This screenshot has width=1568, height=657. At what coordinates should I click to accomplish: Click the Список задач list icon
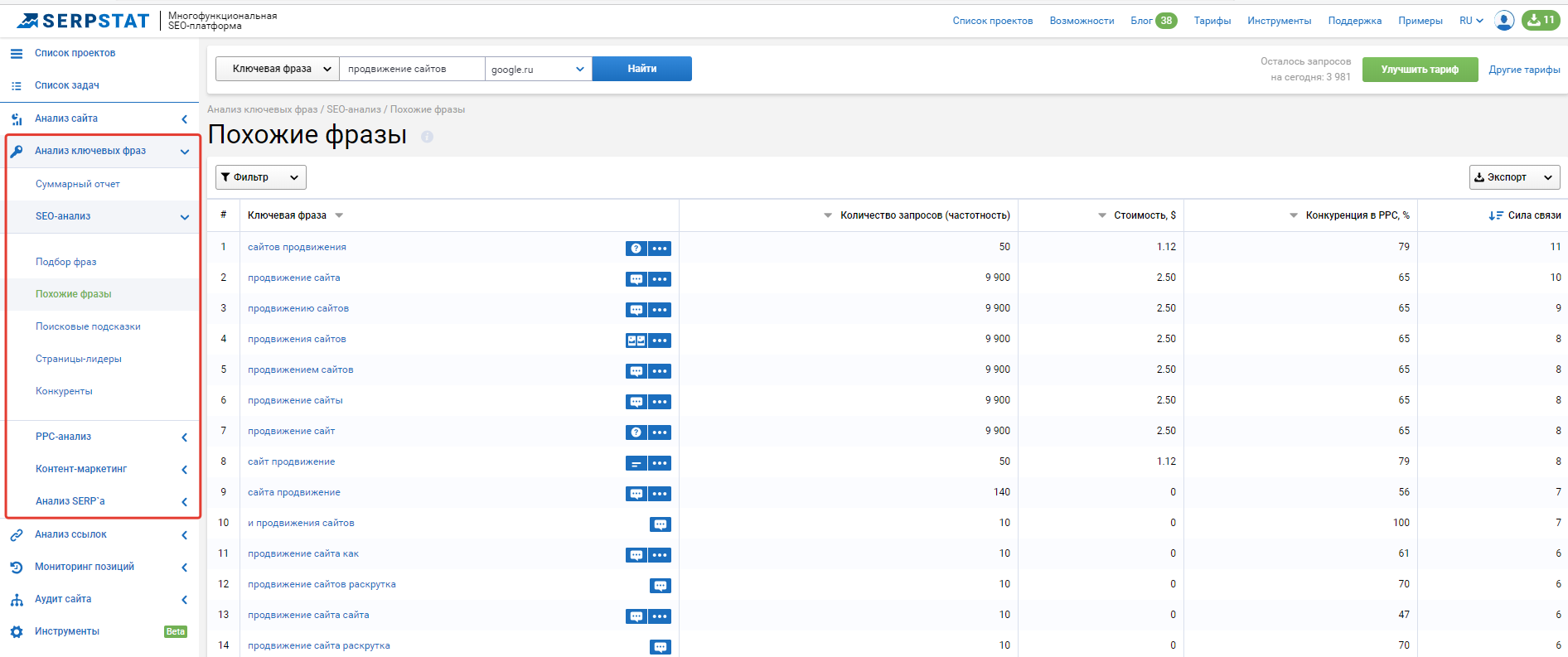point(17,85)
